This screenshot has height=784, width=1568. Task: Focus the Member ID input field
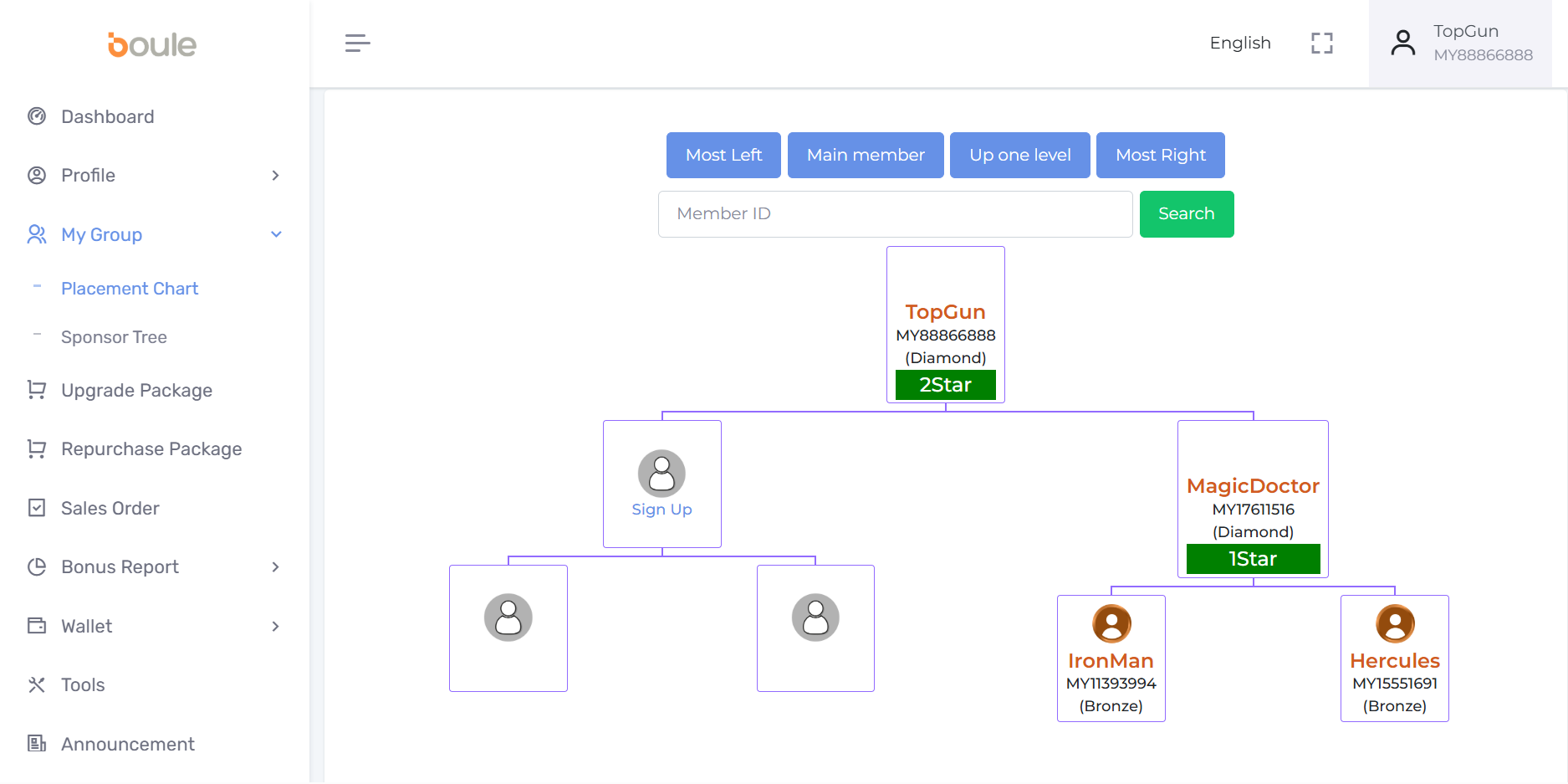click(x=895, y=214)
